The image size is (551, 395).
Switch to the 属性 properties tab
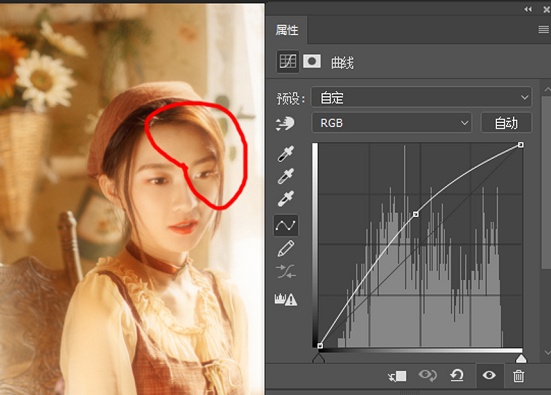click(x=287, y=30)
